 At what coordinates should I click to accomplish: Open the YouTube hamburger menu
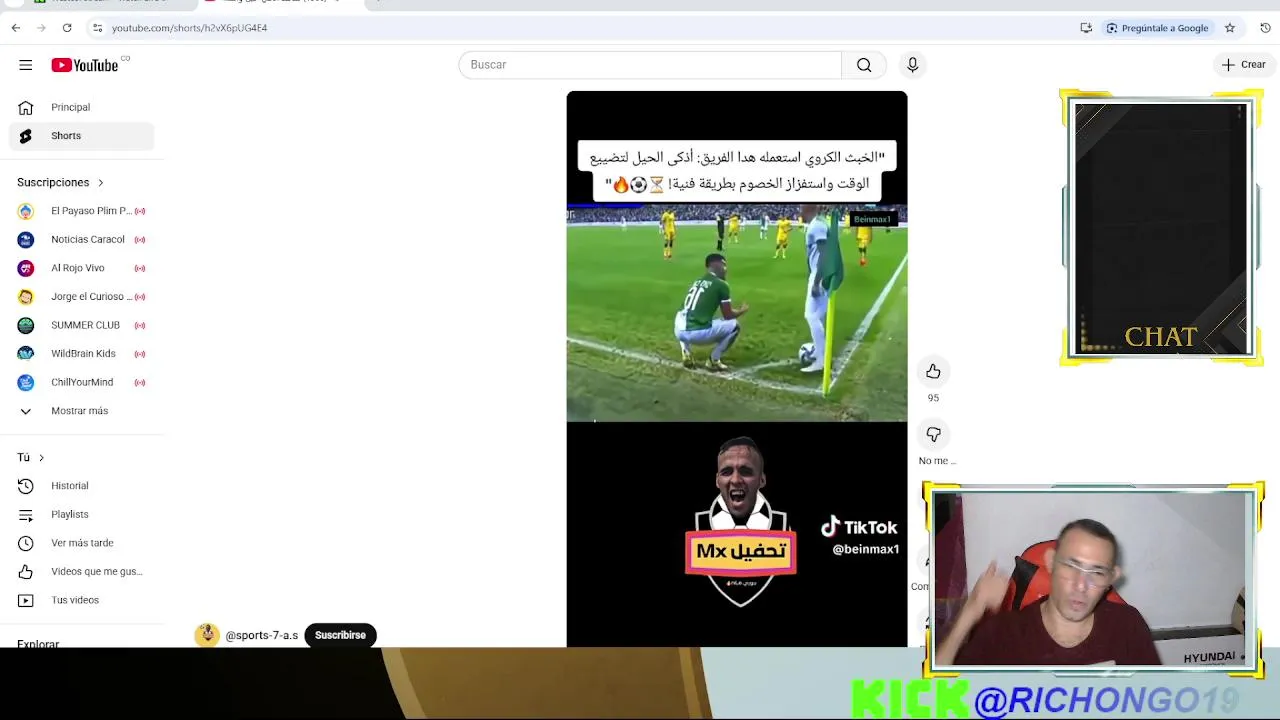tap(25, 65)
